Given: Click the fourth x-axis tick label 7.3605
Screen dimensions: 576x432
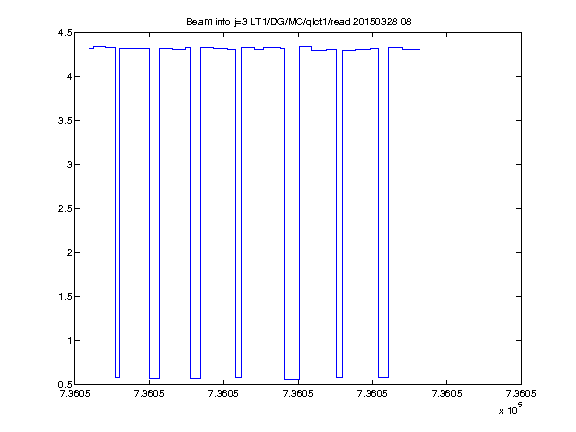Looking at the screenshot, I should coord(298,394).
